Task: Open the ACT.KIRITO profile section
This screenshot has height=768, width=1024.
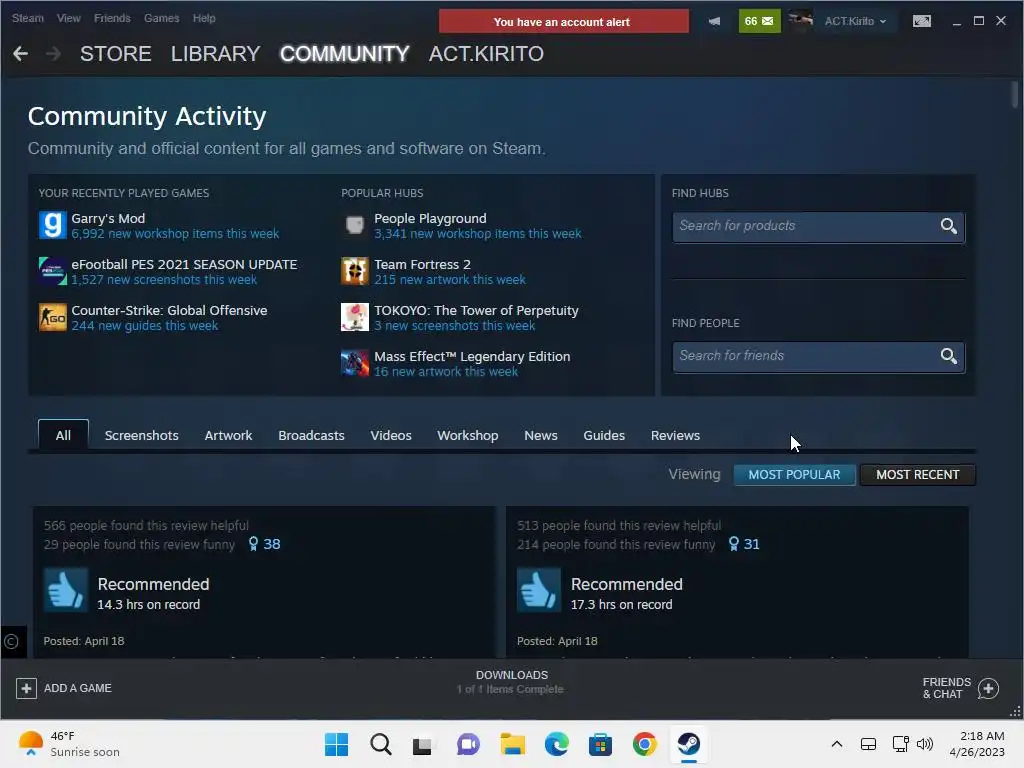Action: click(x=486, y=54)
